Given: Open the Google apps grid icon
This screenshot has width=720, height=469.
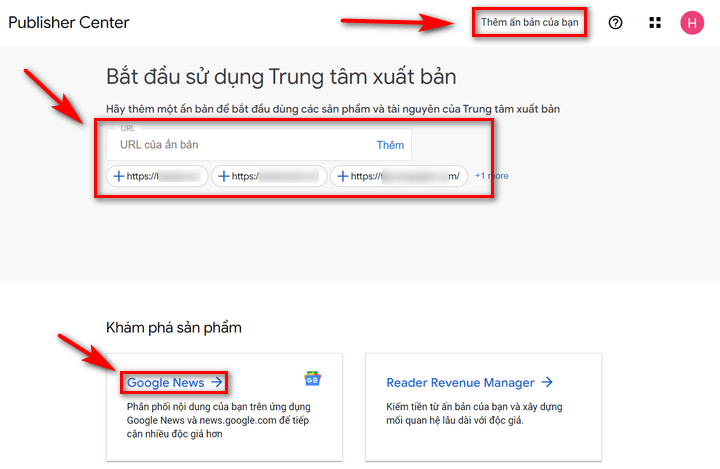Looking at the screenshot, I should pyautogui.click(x=655, y=23).
